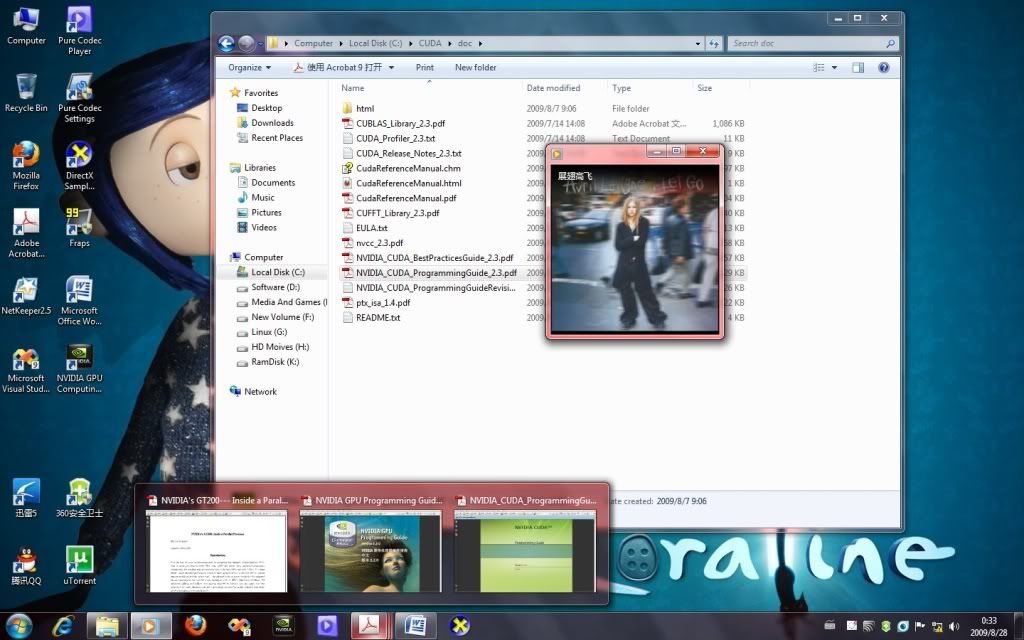Open the Start menu orb
The height and width of the screenshot is (640, 1024).
(20, 626)
